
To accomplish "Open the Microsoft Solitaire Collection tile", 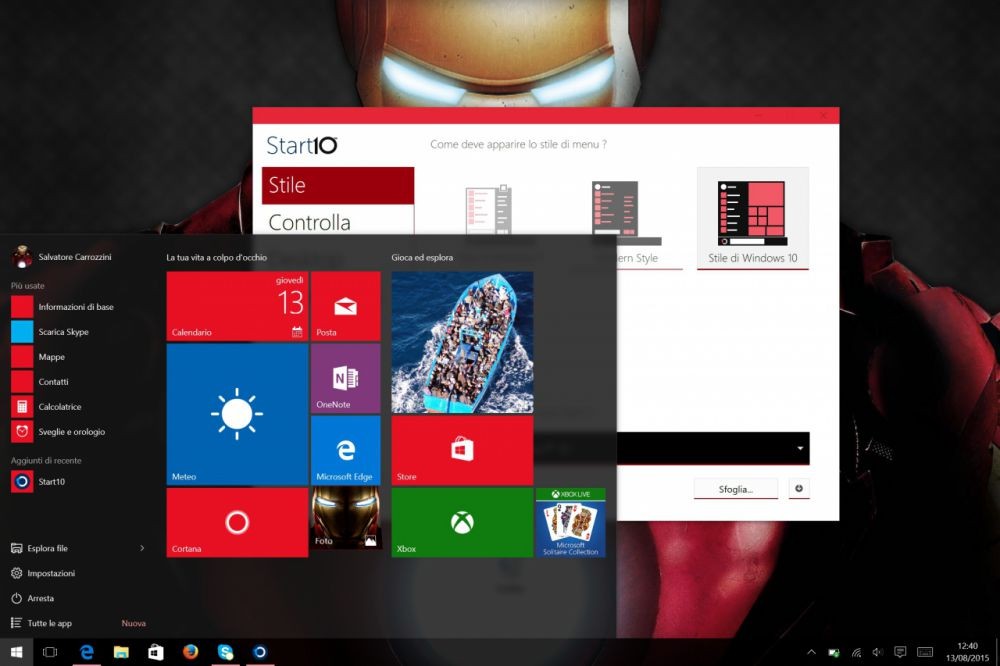I will click(x=570, y=521).
